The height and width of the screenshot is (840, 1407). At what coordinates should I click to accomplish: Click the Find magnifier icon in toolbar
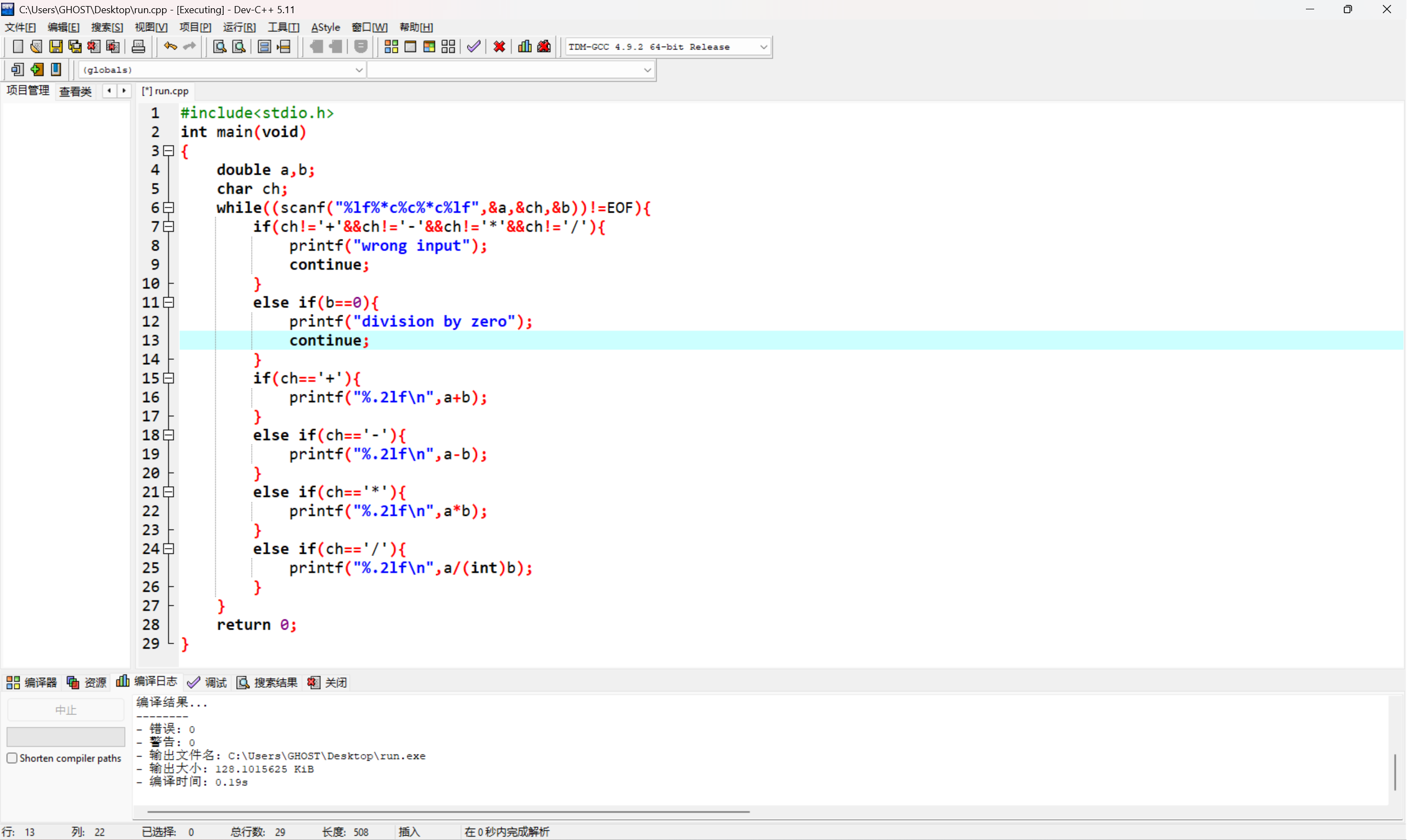click(220, 47)
